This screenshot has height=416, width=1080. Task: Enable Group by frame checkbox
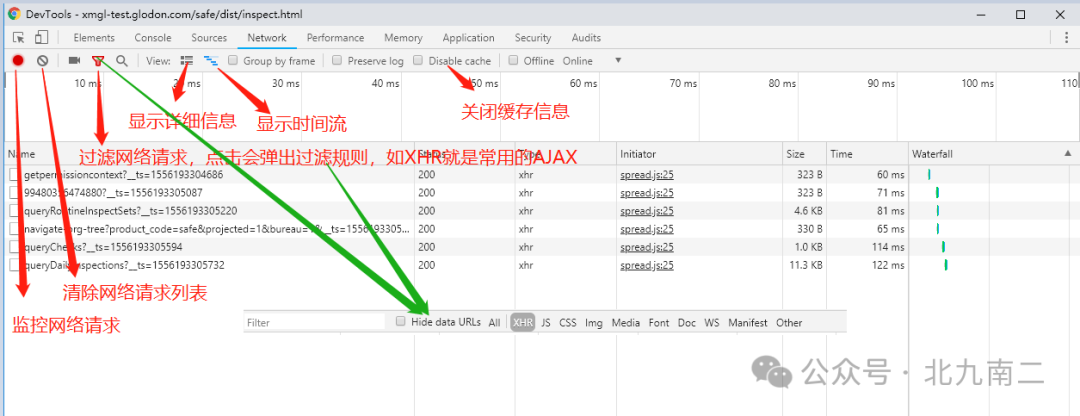pos(233,61)
